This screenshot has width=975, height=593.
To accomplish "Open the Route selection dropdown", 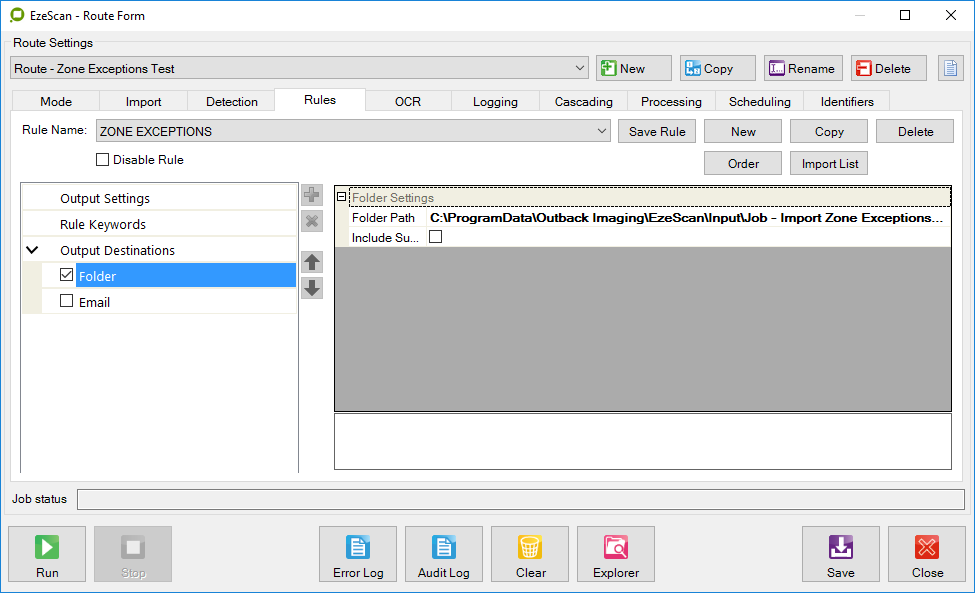I will [x=581, y=68].
